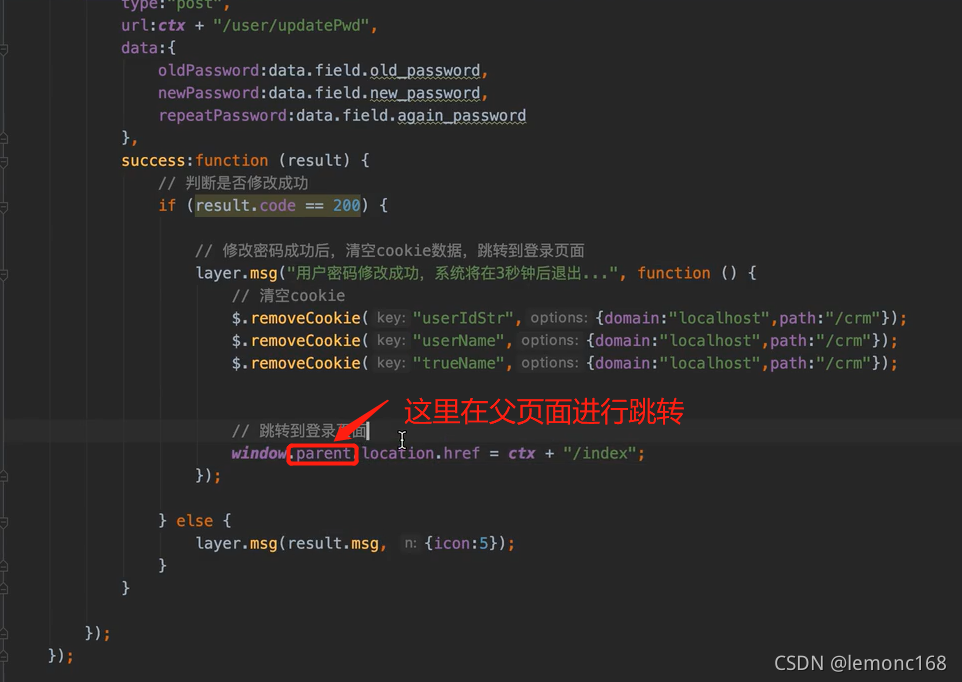
Task: Click the underlined new_password field name
Action: 425,93
